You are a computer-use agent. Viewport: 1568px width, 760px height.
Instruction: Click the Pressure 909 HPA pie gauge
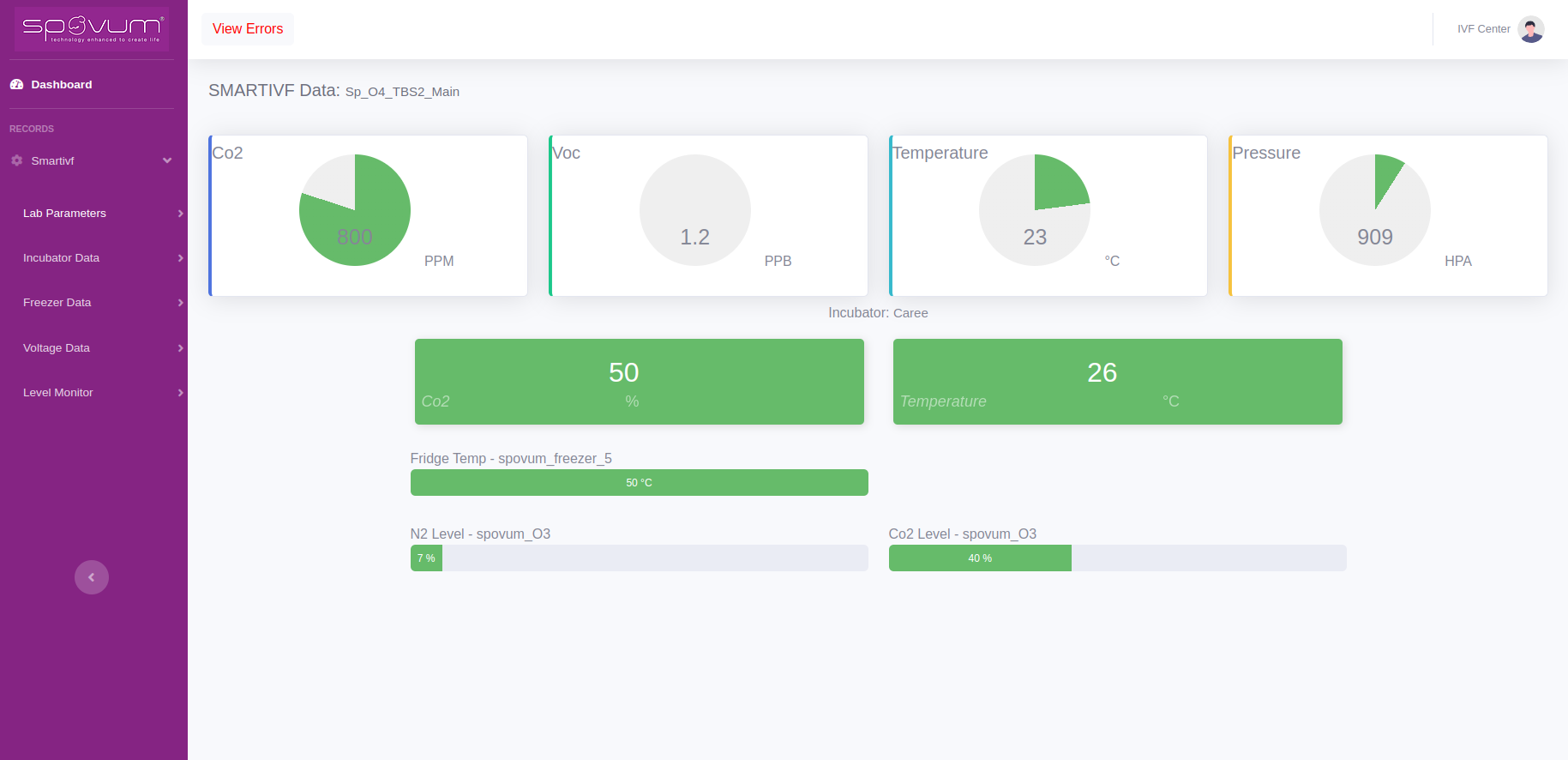click(1374, 210)
